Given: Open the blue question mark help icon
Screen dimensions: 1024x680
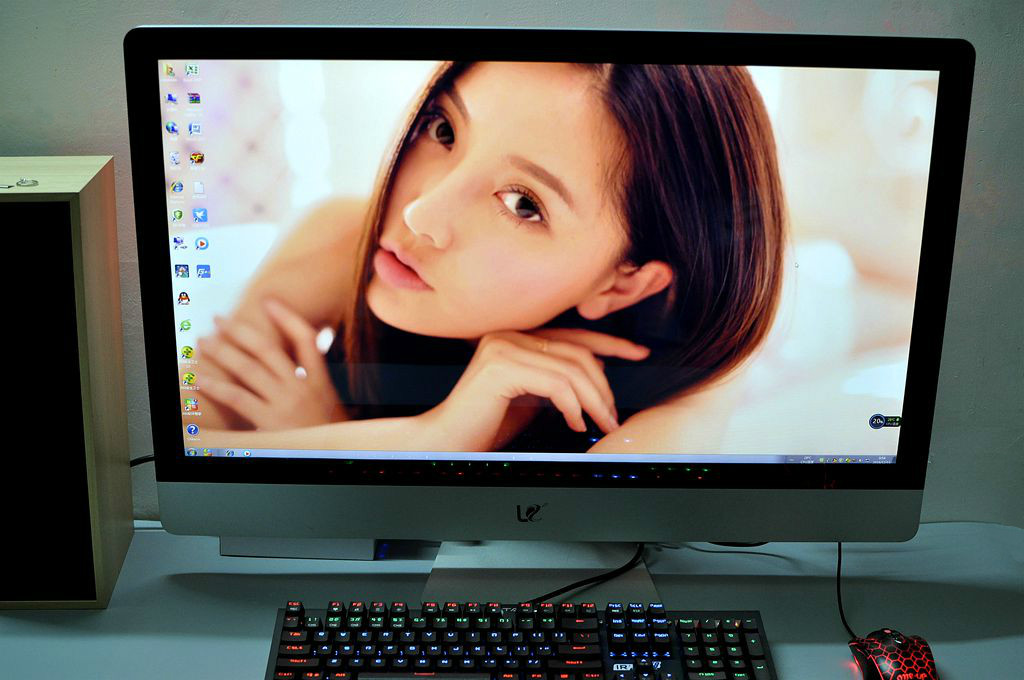Looking at the screenshot, I should click(x=192, y=430).
